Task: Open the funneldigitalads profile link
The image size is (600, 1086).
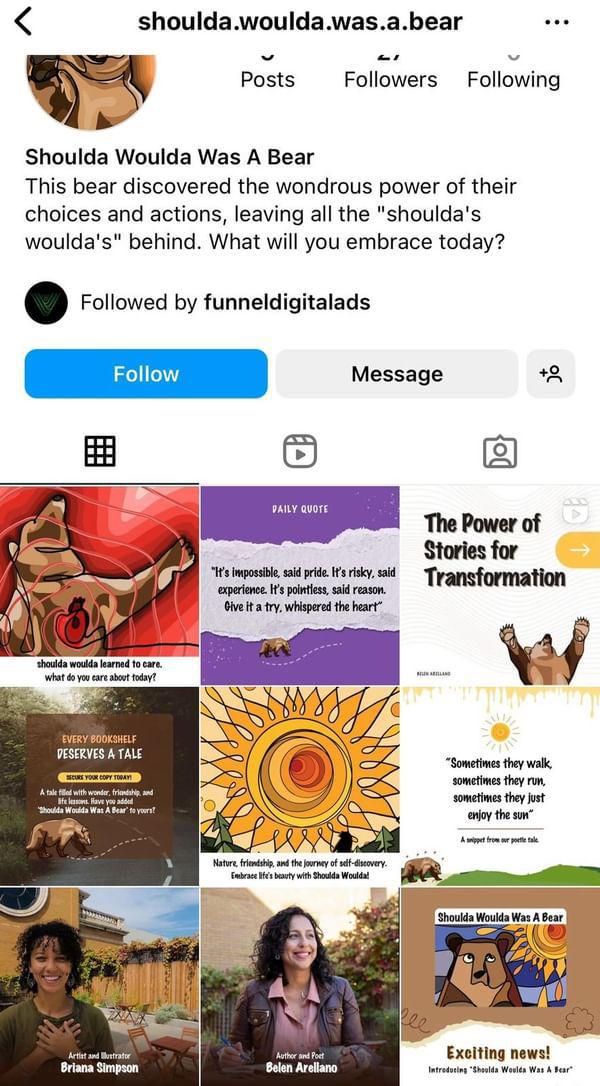Action: (x=287, y=303)
